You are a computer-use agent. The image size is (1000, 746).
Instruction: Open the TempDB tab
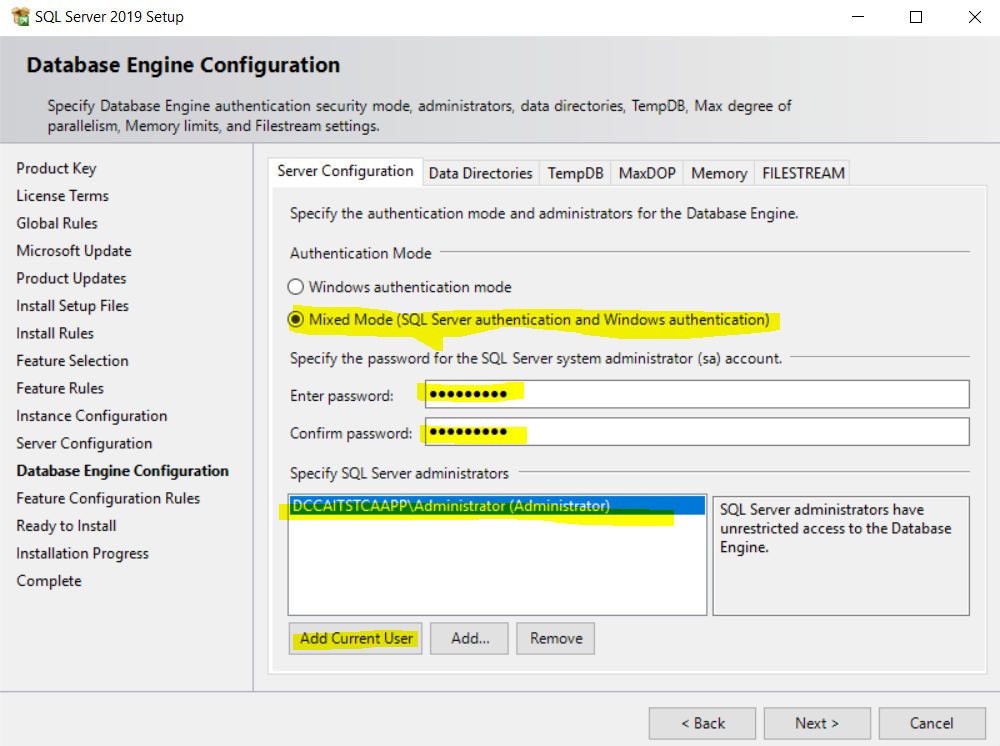tap(575, 173)
